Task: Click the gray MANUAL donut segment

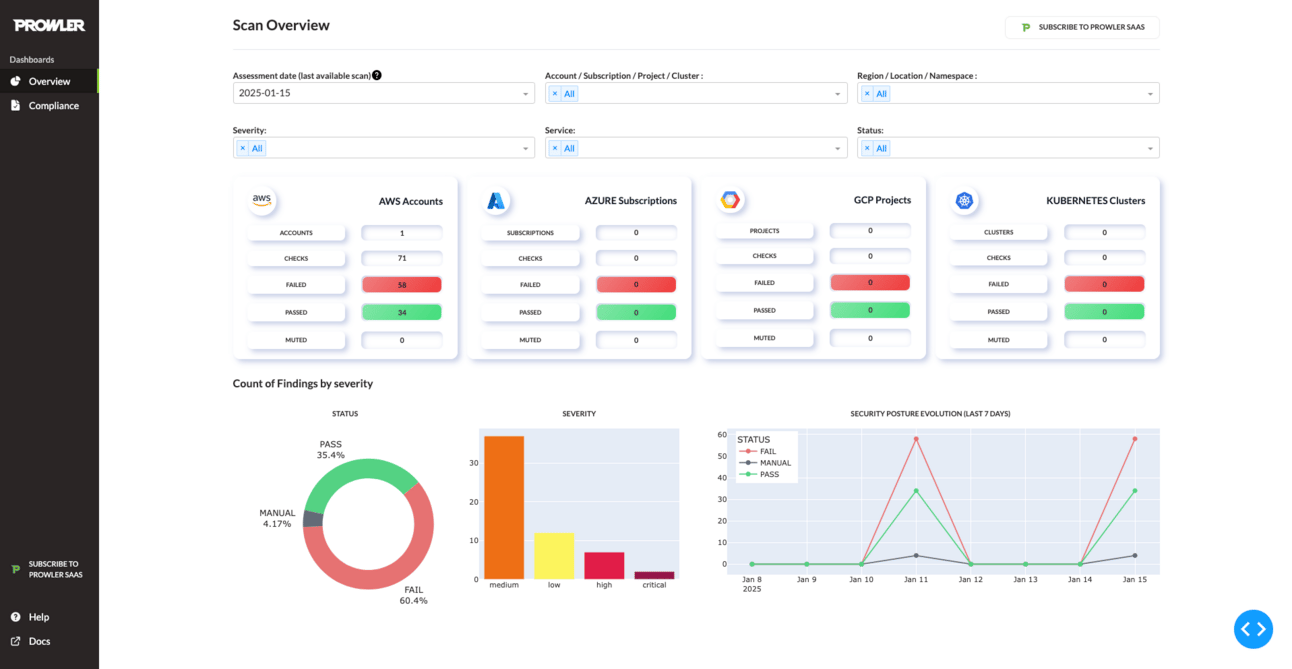Action: 312,519
